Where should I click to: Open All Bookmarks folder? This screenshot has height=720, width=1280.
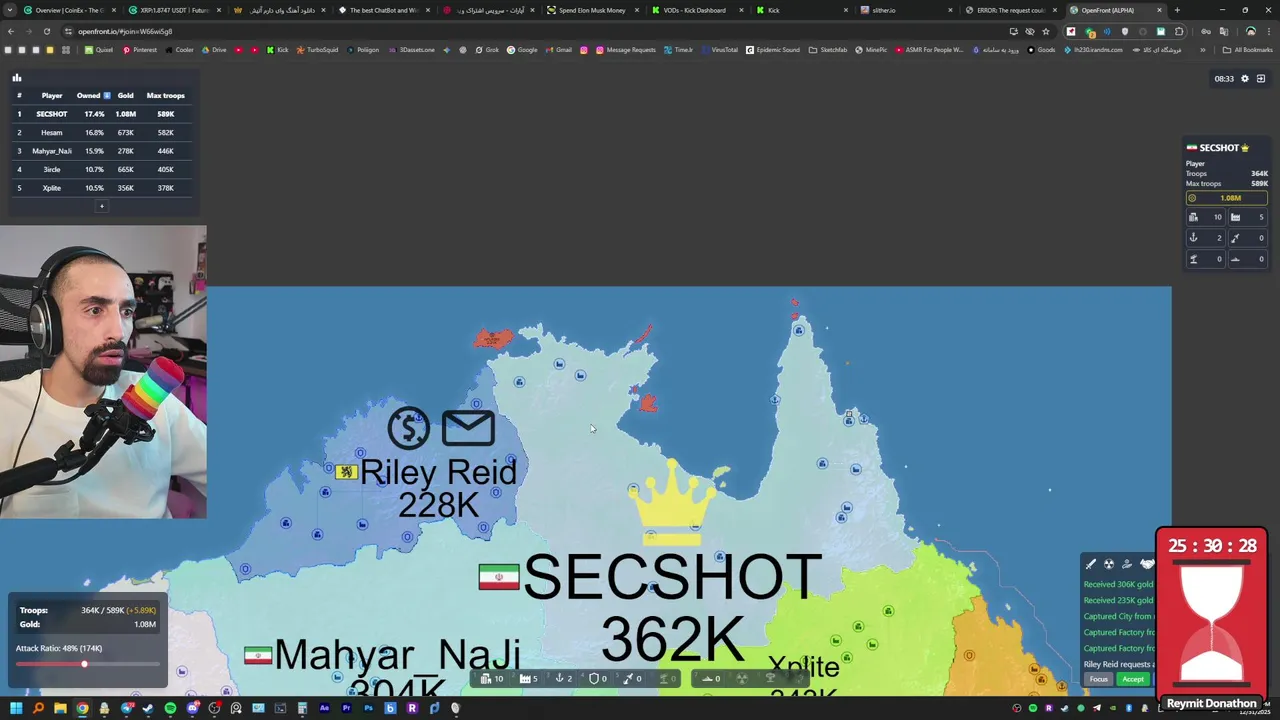coord(1247,50)
